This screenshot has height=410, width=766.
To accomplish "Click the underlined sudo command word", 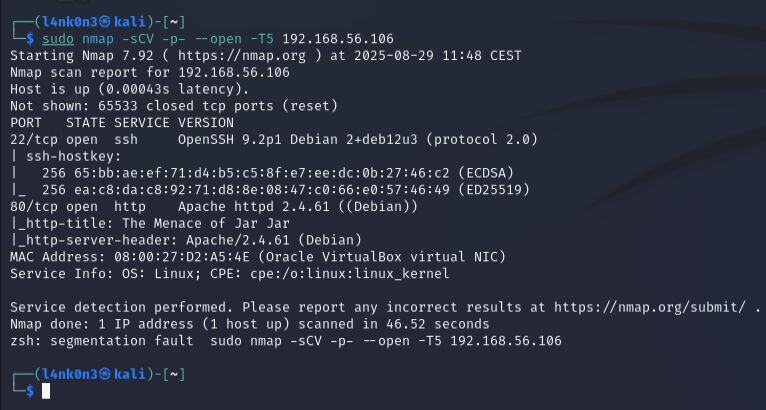I will [x=57, y=39].
